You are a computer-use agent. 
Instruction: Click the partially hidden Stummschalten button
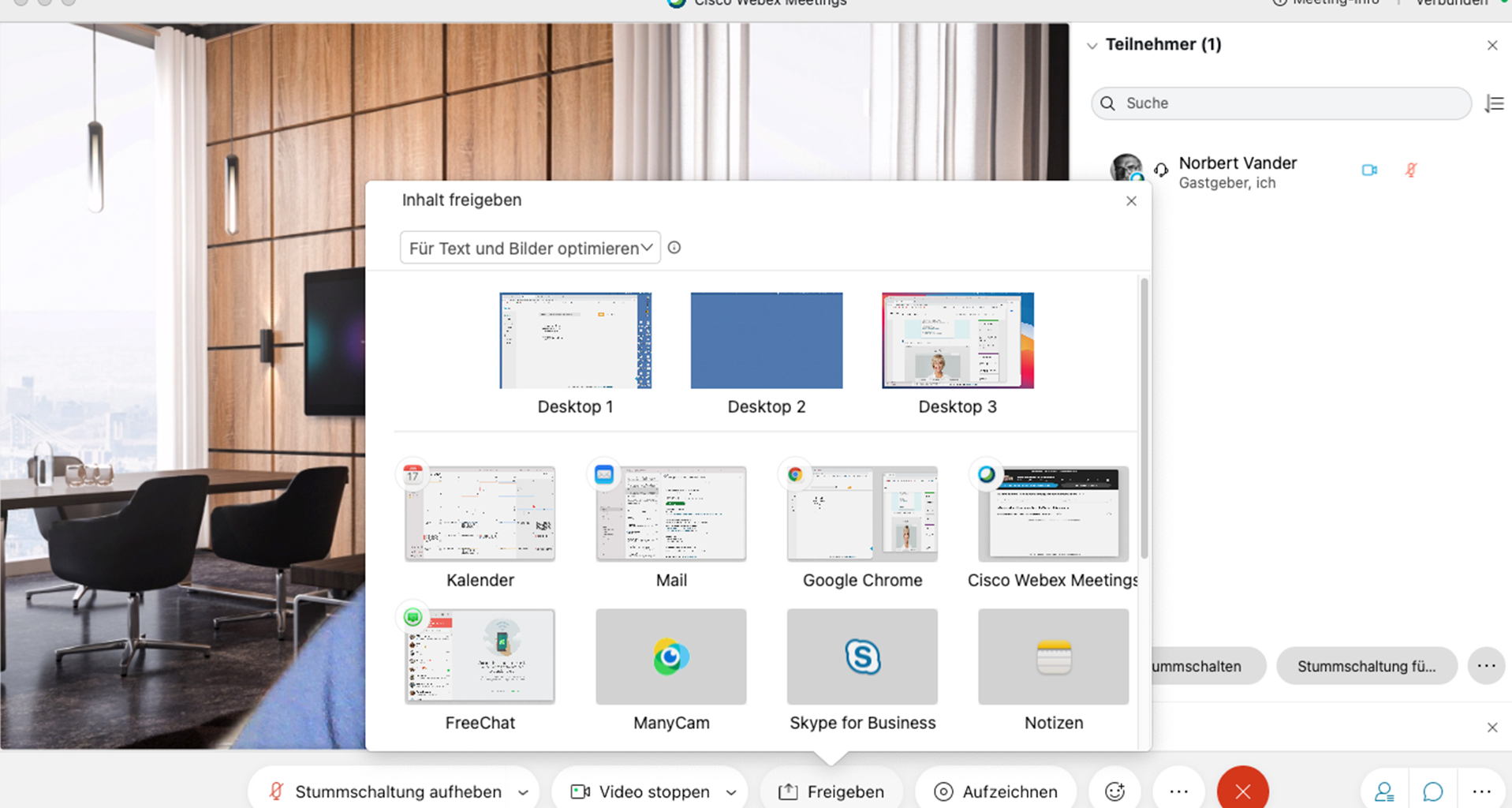[x=1208, y=666]
